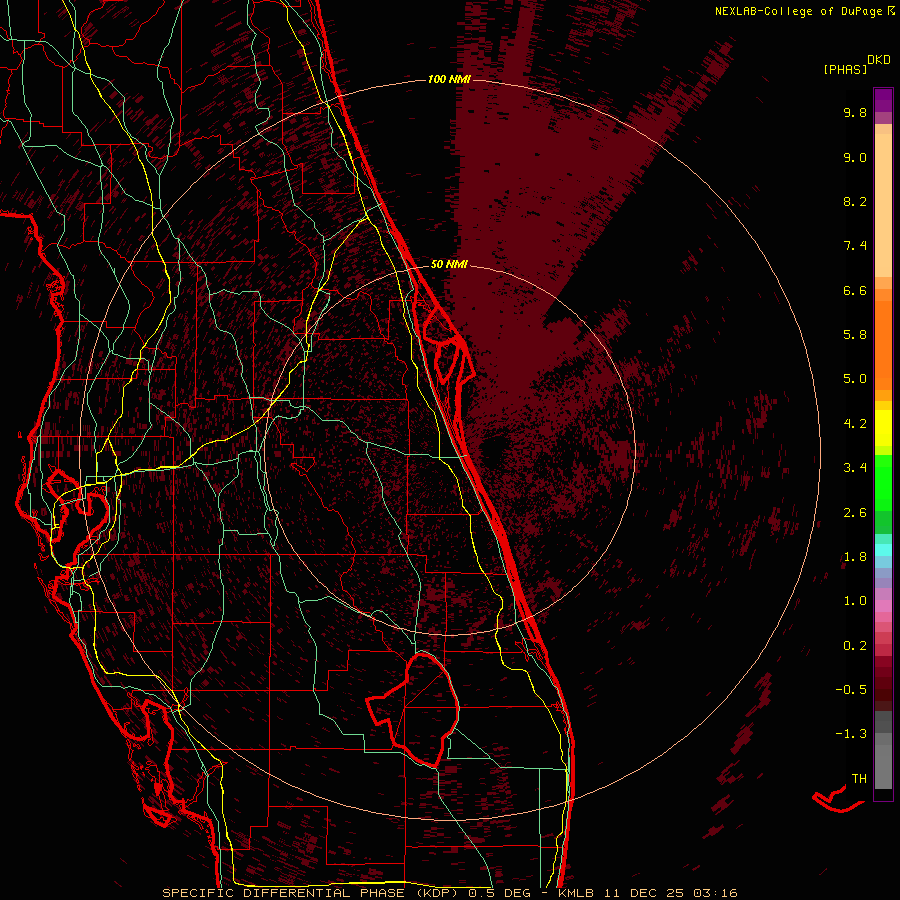The width and height of the screenshot is (900, 900).
Task: Click the [PHAS] label above the color scale
Action: pyautogui.click(x=845, y=69)
